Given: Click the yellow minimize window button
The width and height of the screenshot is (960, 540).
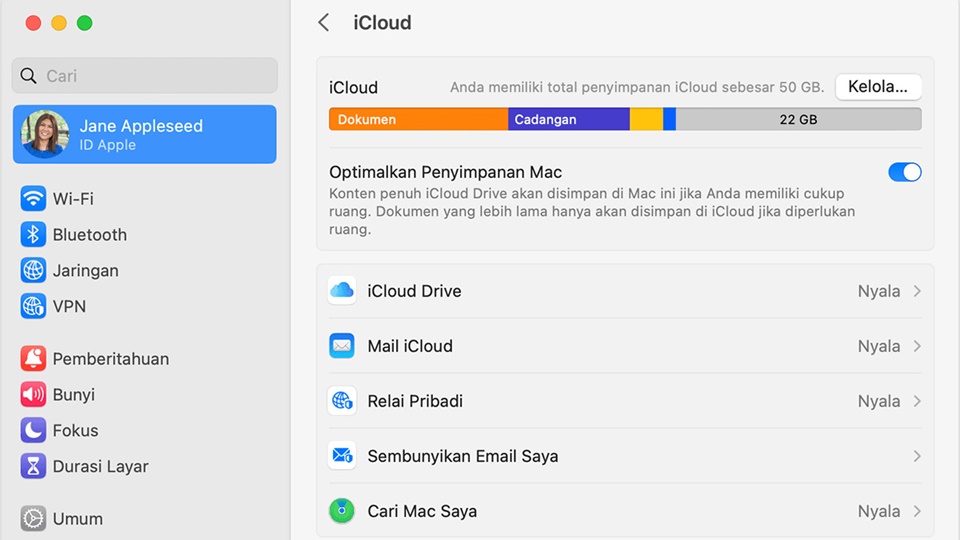Looking at the screenshot, I should click(x=59, y=23).
